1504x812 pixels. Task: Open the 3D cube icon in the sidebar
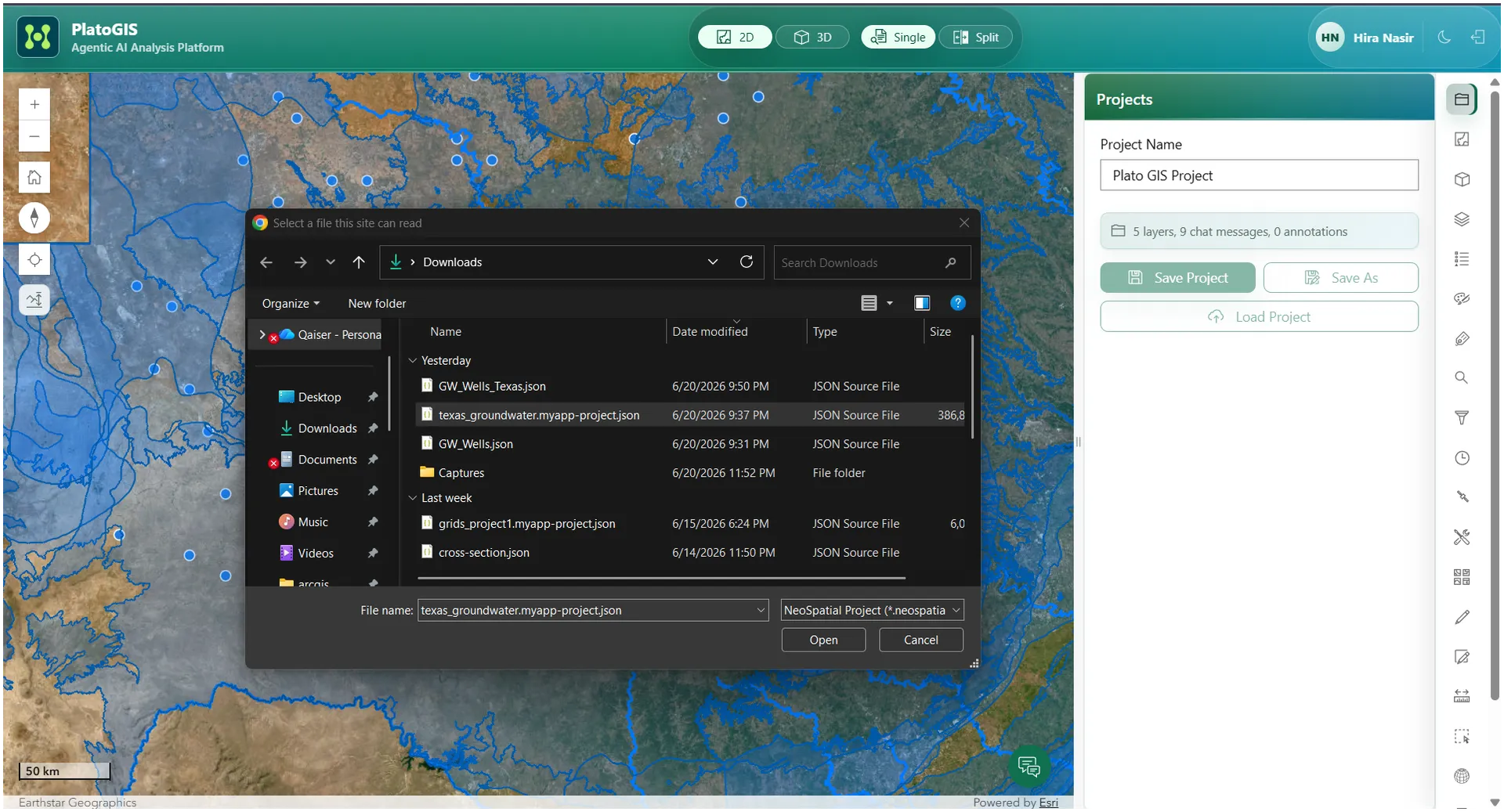pos(1462,179)
